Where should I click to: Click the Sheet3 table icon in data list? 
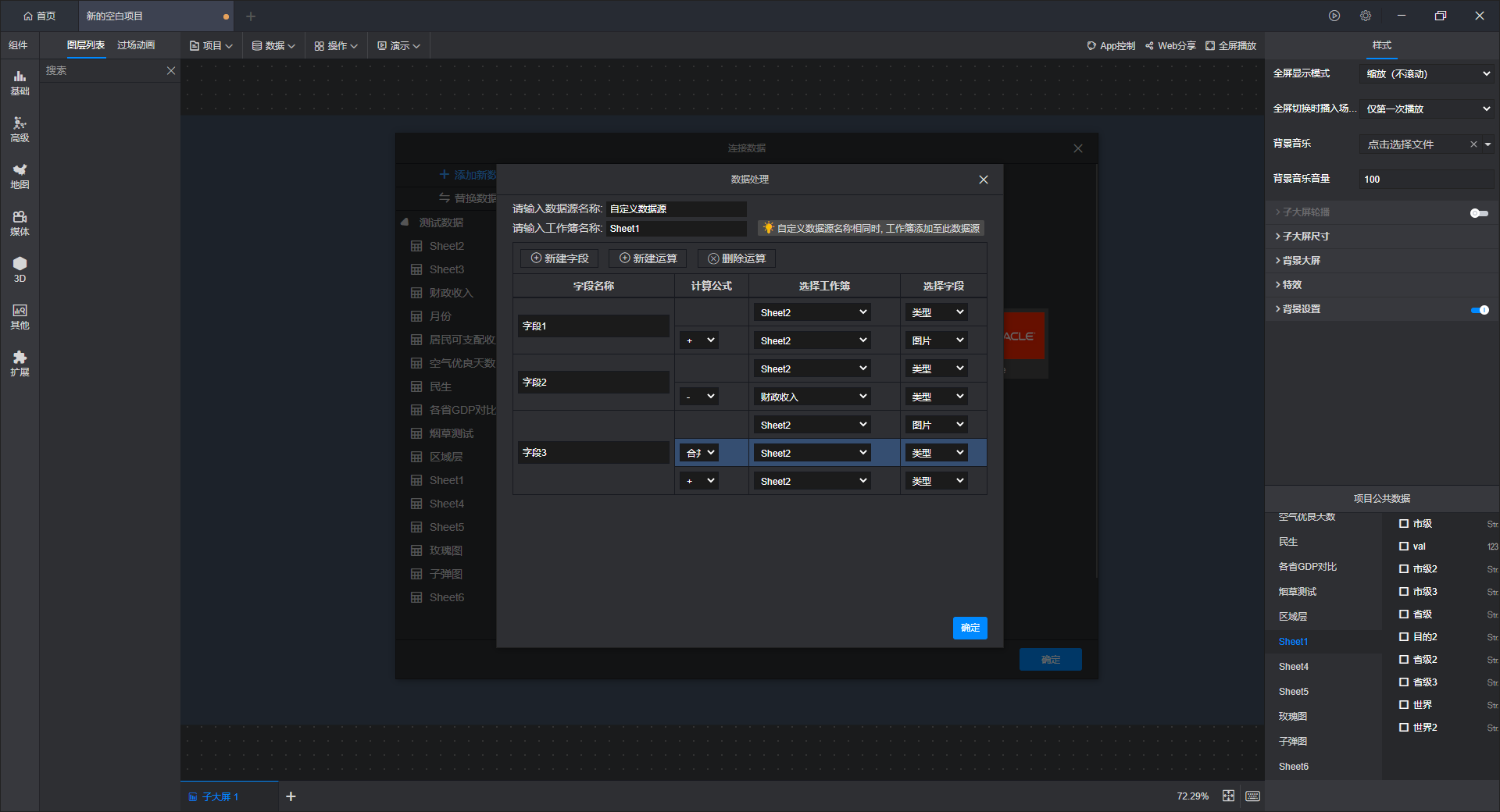(416, 269)
